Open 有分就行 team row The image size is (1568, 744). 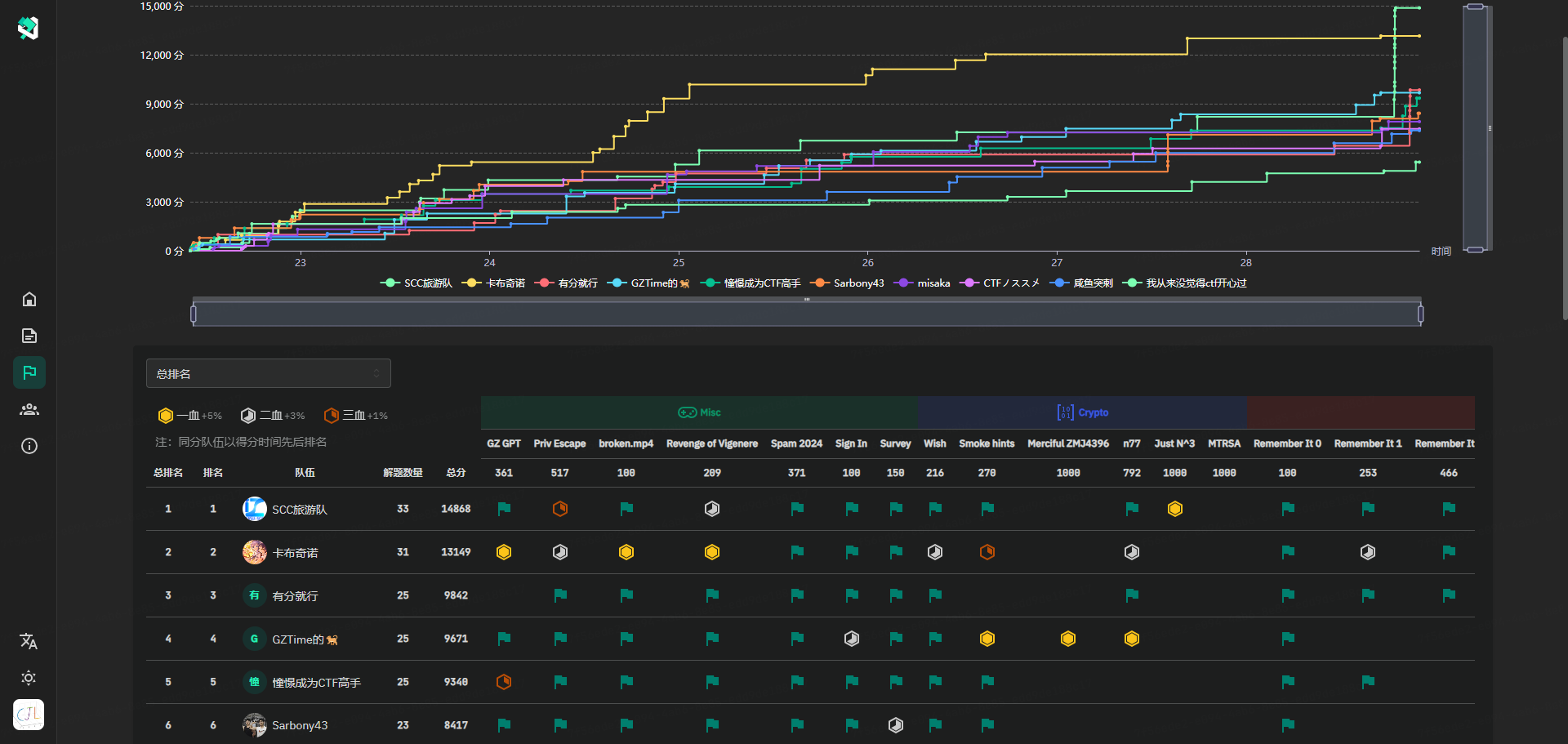[810, 595]
